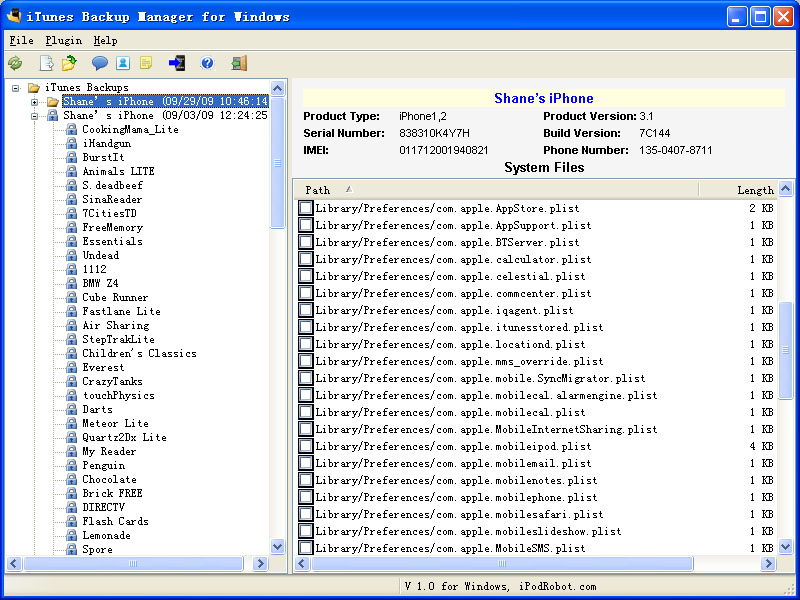Viewport: 800px width, 600px height.
Task: Click the lock icon beside Essentials
Action: pyautogui.click(x=71, y=241)
